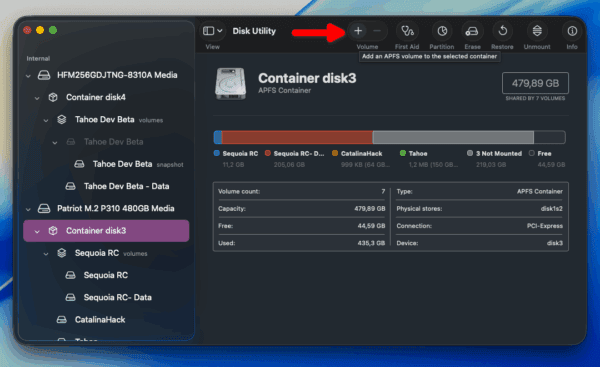Click the minus icon to delete volume

377,31
